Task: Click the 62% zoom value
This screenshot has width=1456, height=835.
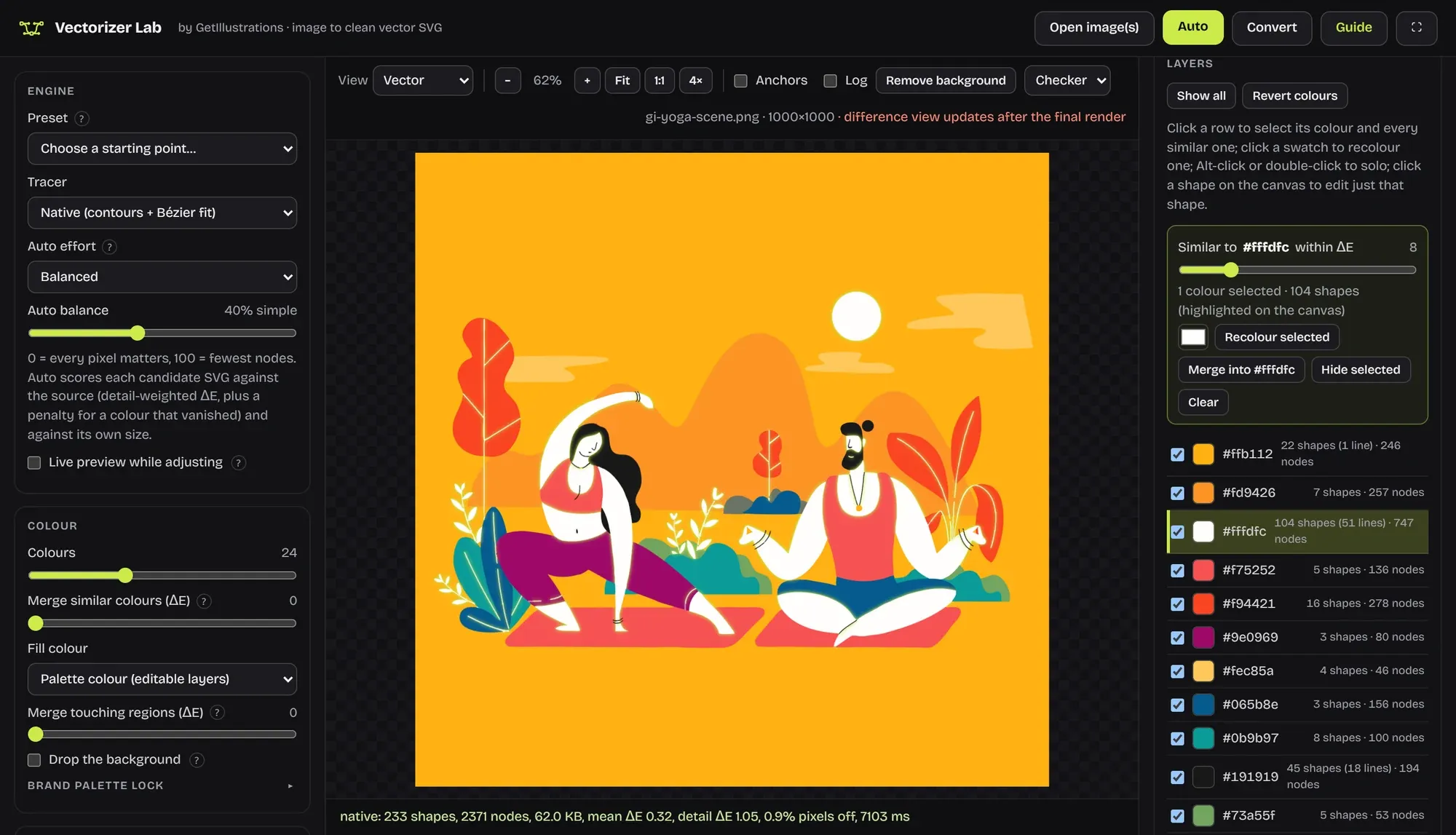Action: point(547,80)
